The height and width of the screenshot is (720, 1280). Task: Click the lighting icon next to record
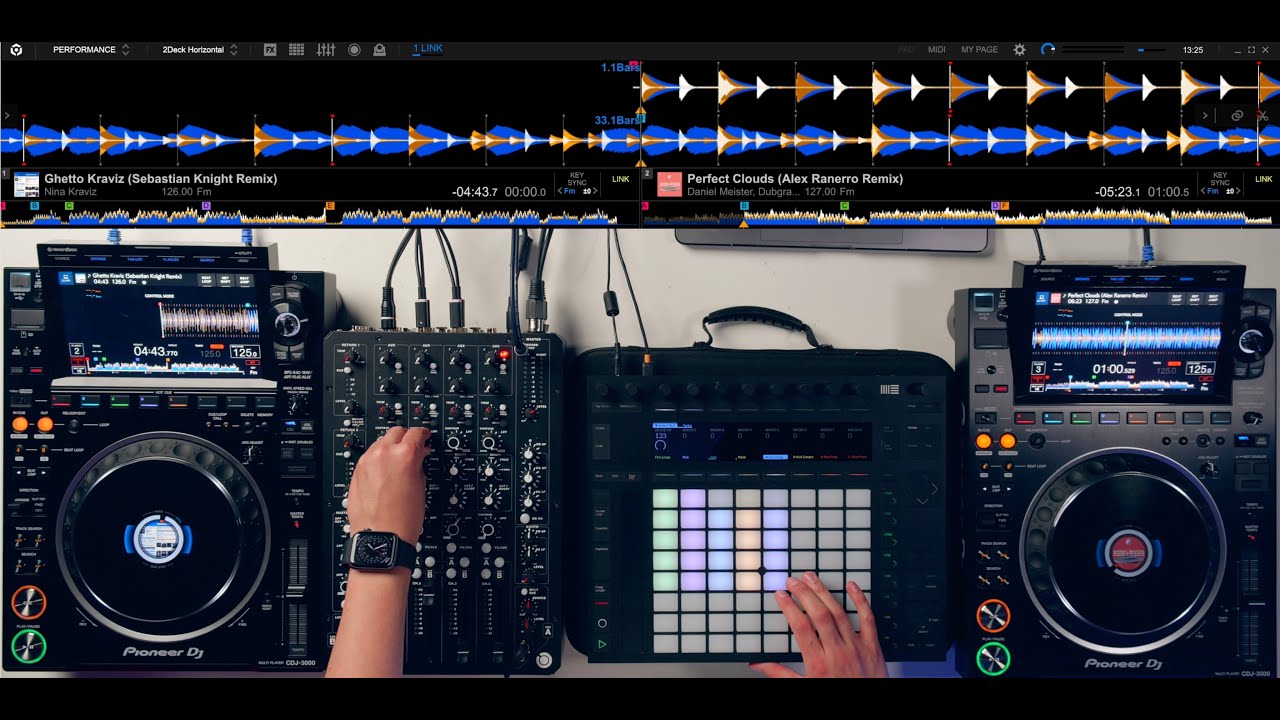click(380, 49)
